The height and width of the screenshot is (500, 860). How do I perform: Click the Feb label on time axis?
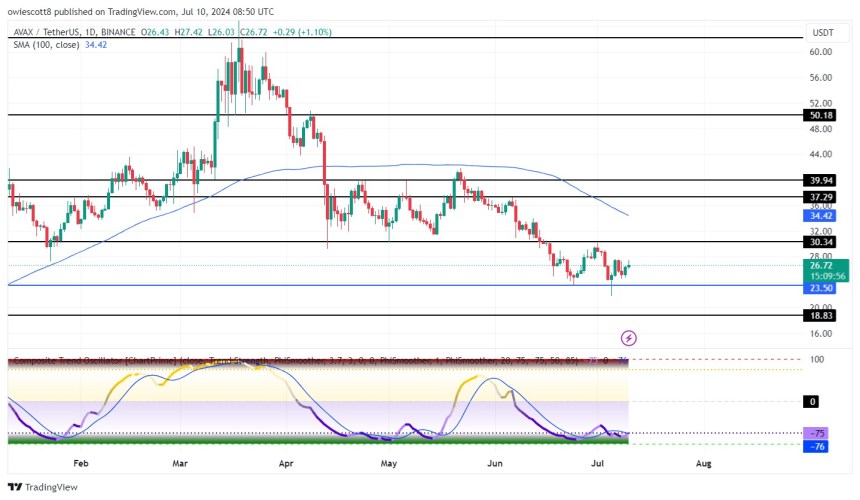pos(81,464)
